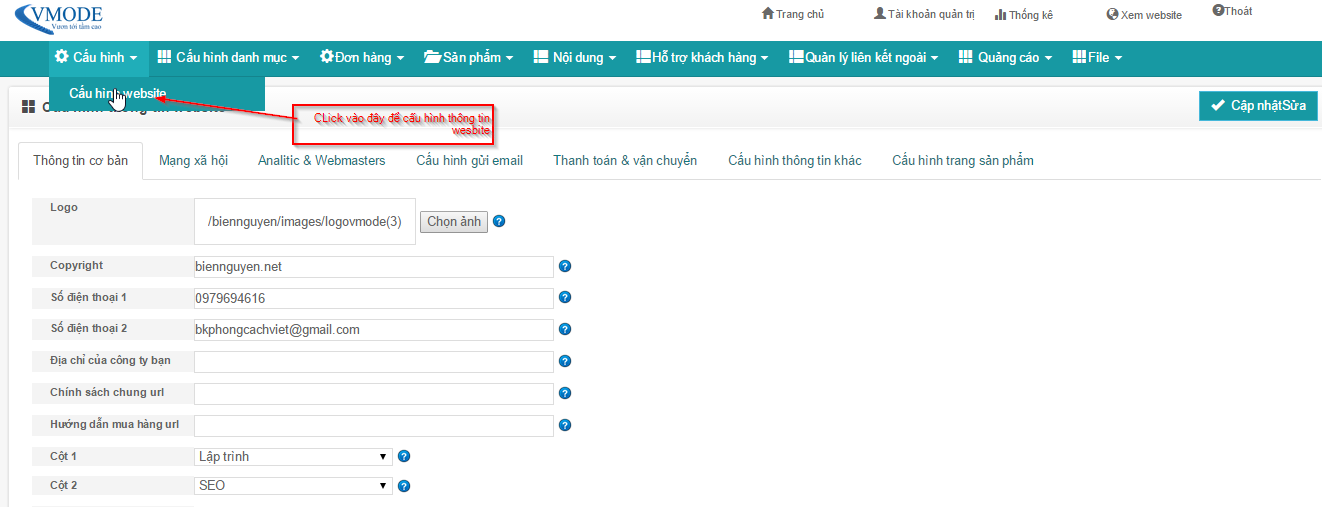This screenshot has height=507, width=1322.
Task: Switch to the Mạng xã hội tab
Action: (193, 160)
